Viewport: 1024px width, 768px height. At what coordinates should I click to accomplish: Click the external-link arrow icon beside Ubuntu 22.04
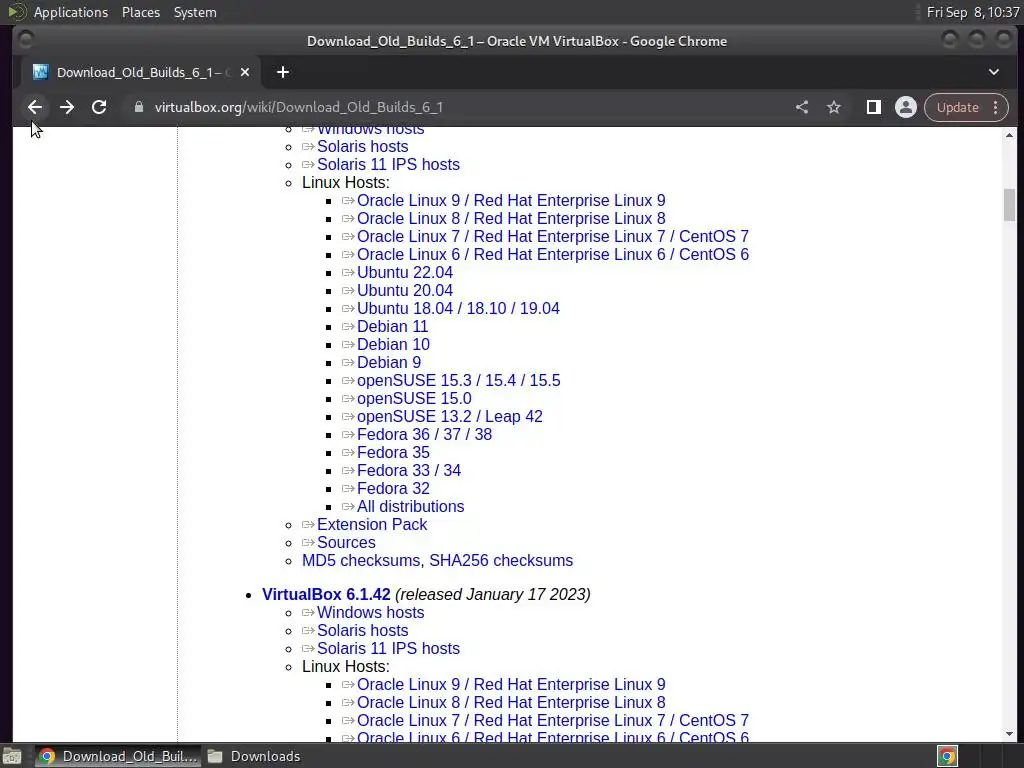coord(348,272)
